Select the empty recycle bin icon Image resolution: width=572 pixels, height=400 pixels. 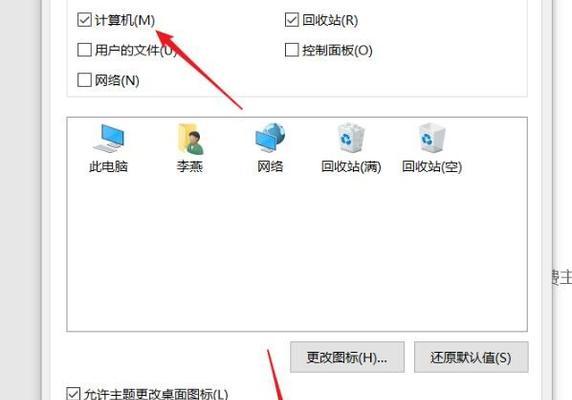pyautogui.click(x=432, y=138)
